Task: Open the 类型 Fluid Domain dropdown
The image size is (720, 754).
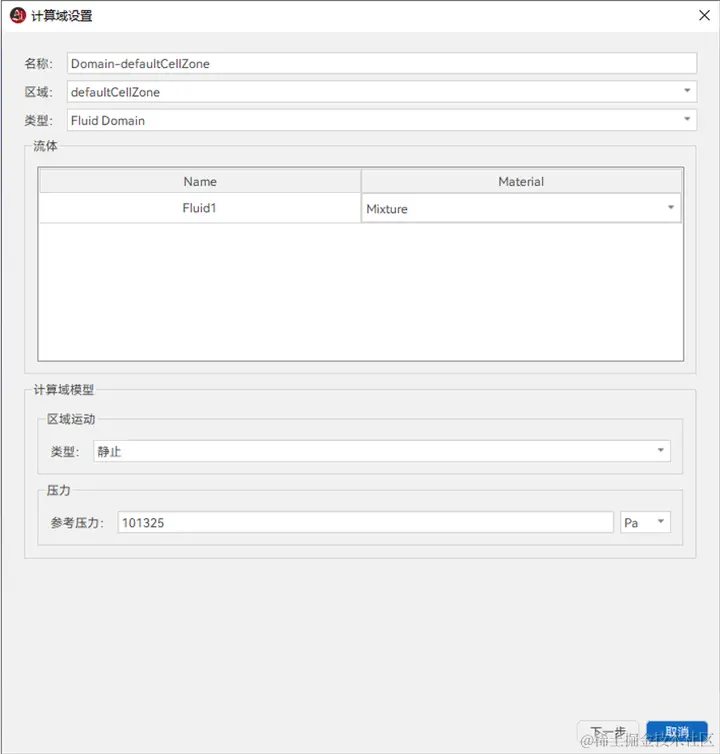Action: 382,120
